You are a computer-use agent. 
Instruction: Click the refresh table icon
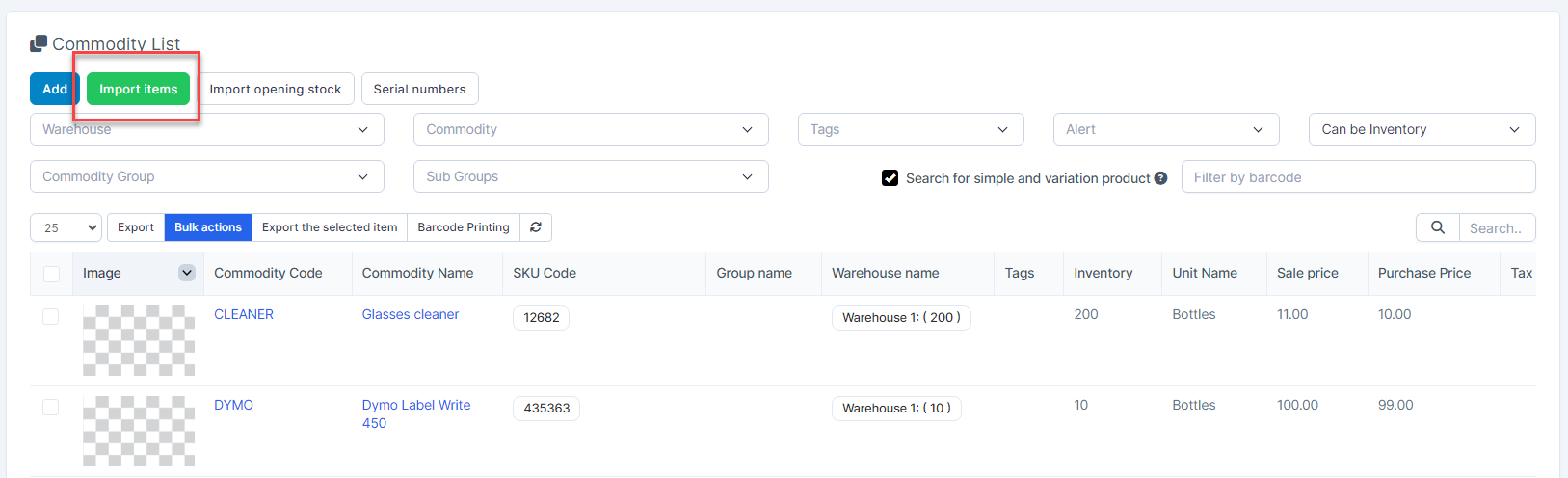pyautogui.click(x=536, y=227)
